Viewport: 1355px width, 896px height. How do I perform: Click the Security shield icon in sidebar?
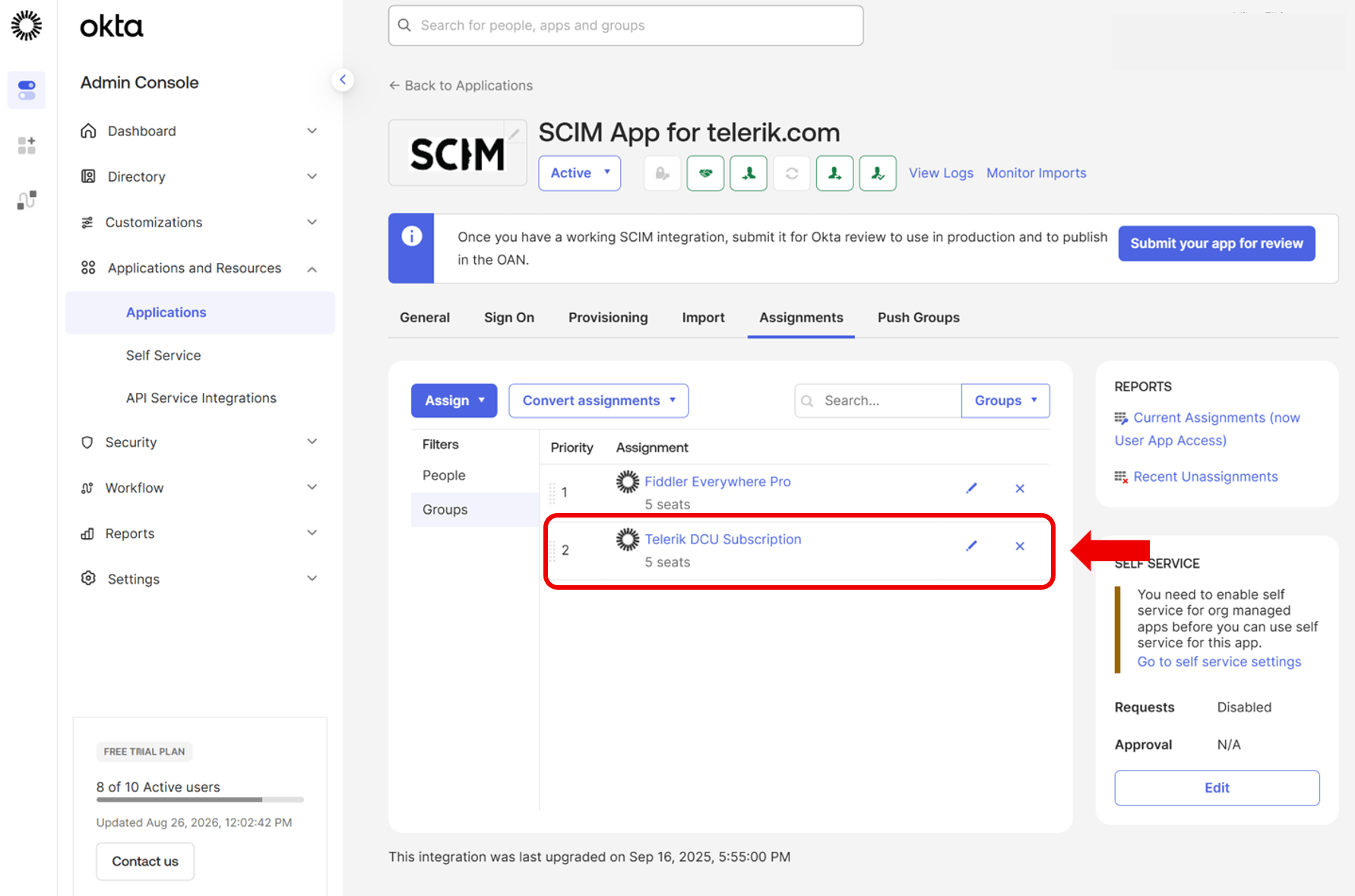tap(87, 442)
